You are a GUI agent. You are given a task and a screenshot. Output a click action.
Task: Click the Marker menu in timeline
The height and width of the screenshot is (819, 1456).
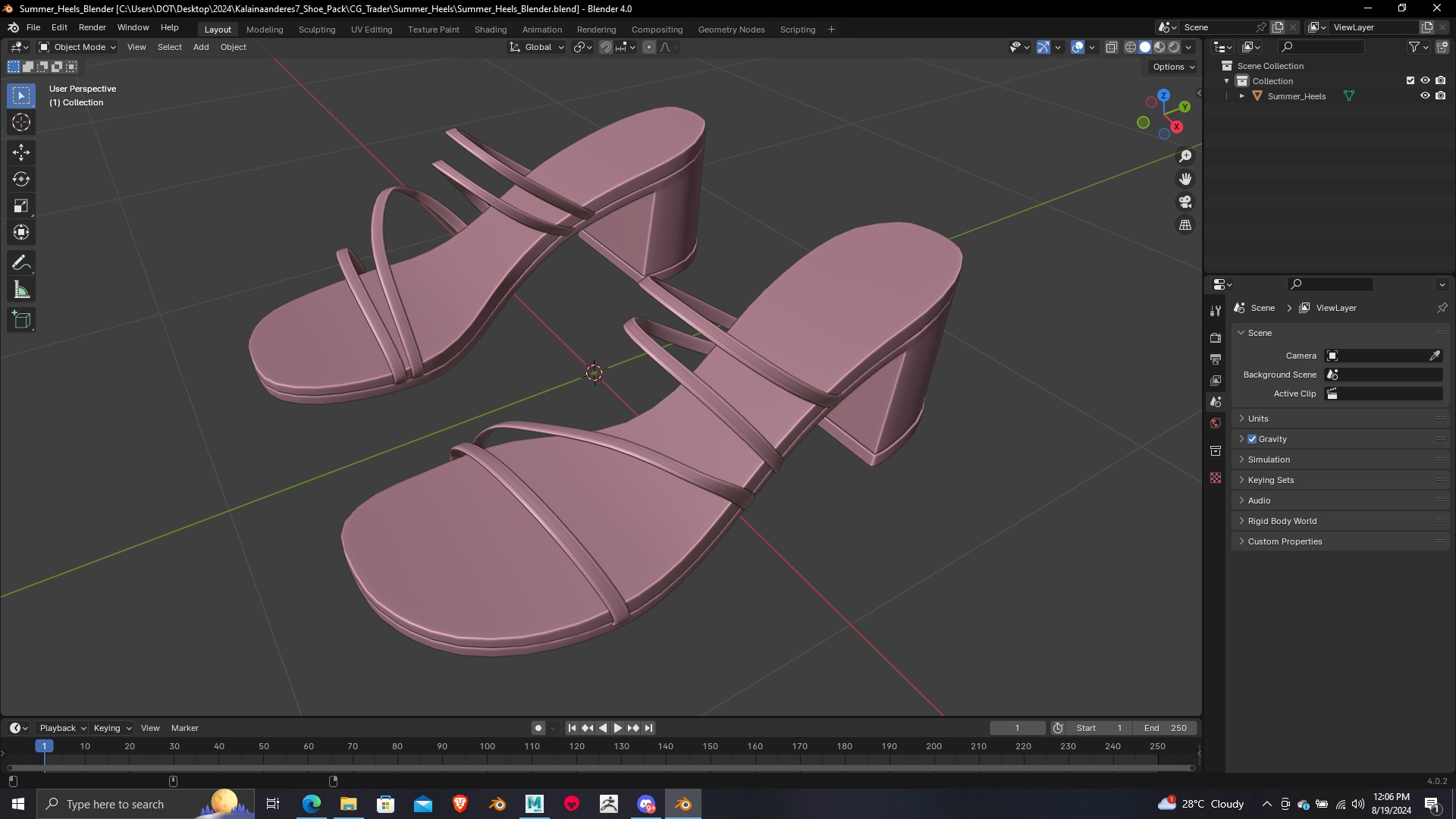pos(185,728)
